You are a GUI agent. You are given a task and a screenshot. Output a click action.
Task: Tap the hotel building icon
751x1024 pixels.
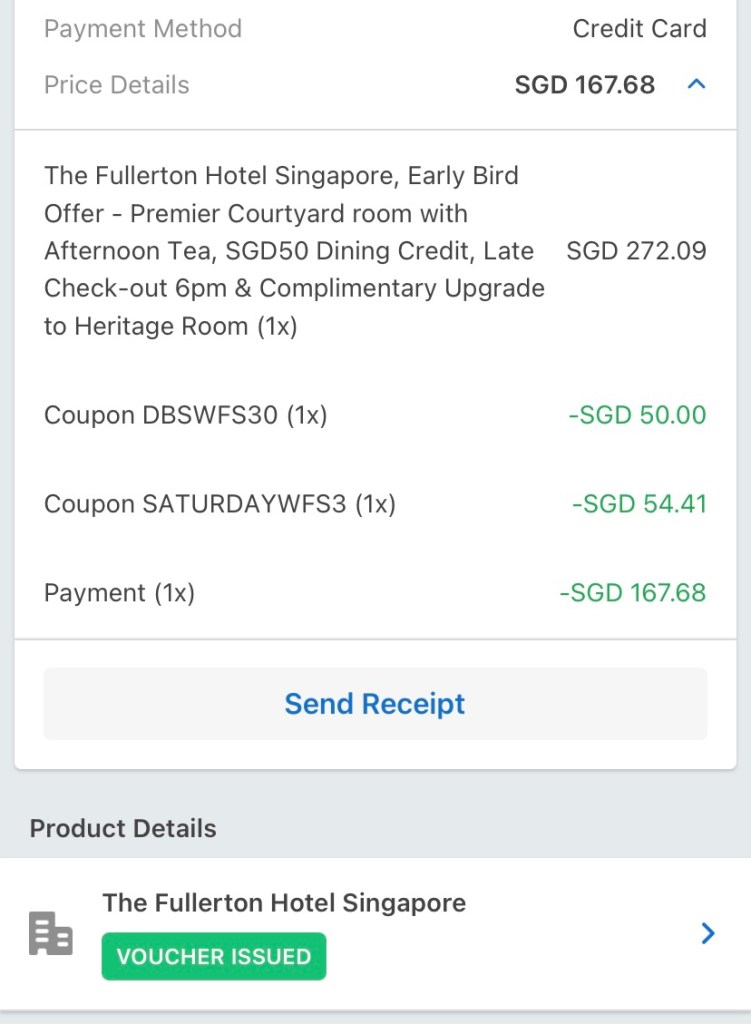point(50,934)
